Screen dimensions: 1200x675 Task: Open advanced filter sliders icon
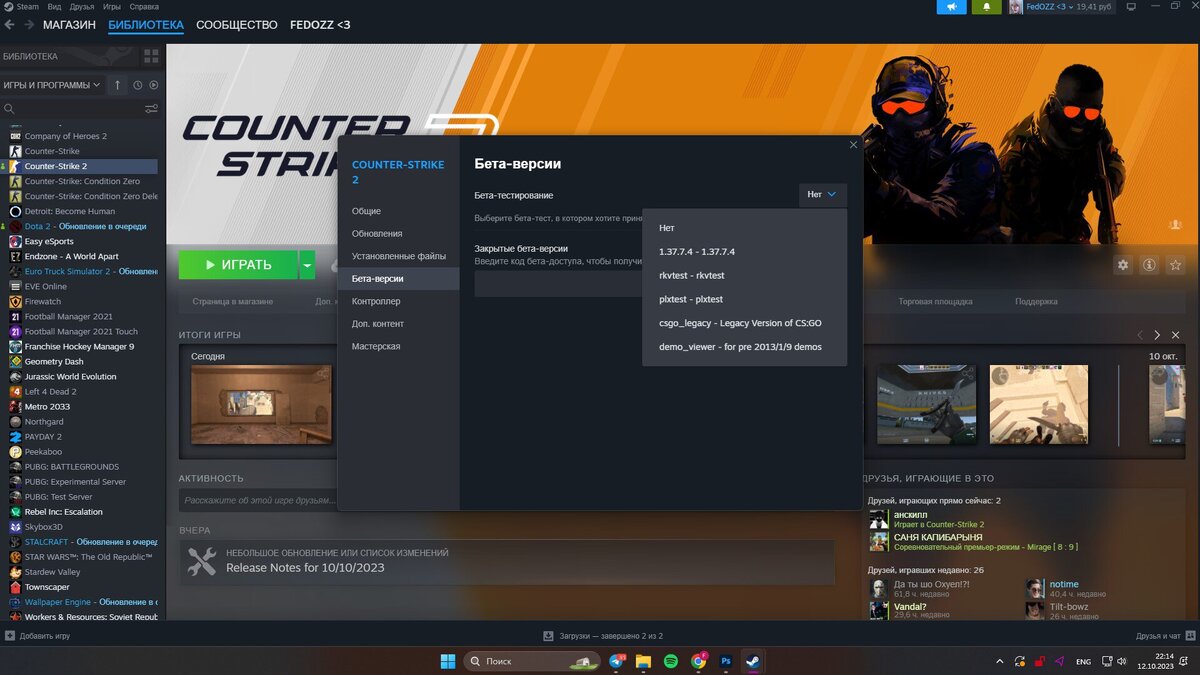click(x=151, y=108)
